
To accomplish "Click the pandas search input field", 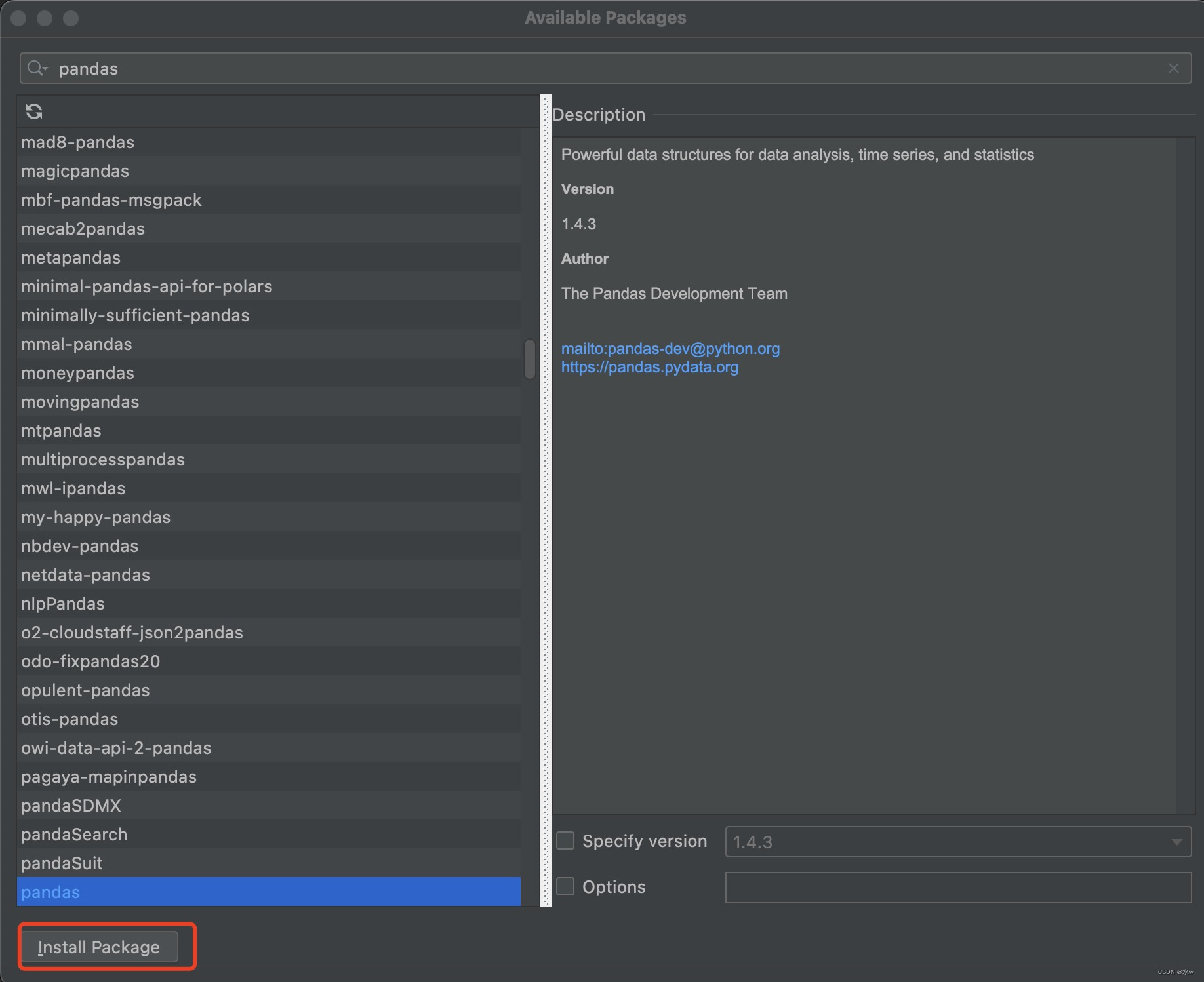I will coord(605,68).
